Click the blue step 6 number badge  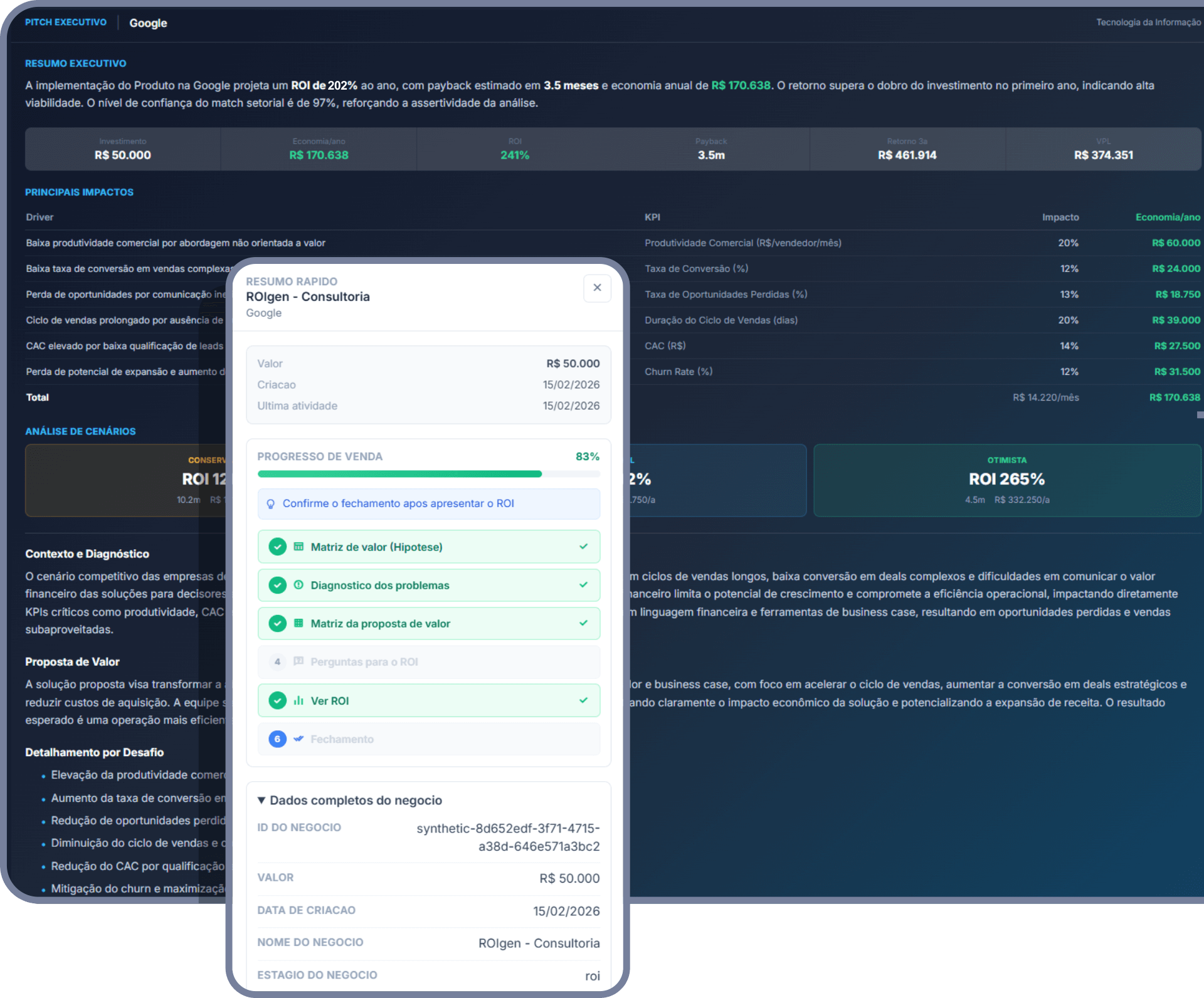277,738
